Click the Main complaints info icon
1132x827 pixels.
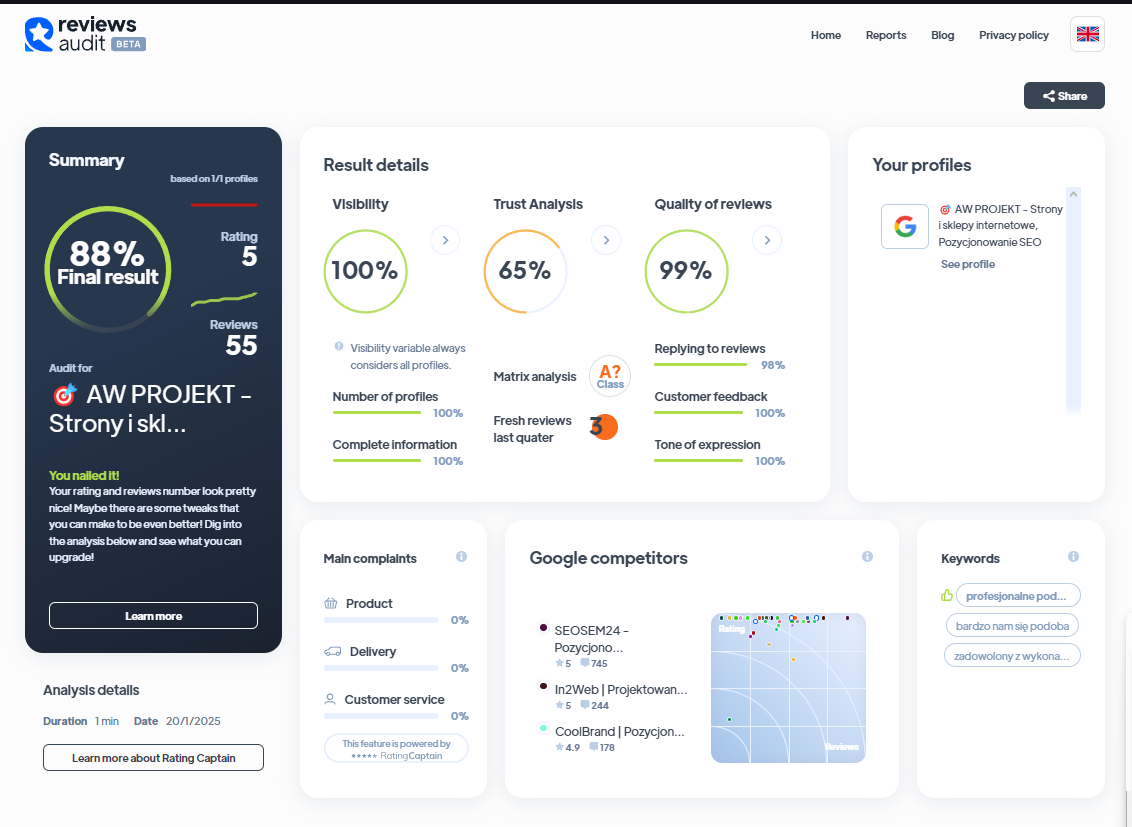click(461, 556)
